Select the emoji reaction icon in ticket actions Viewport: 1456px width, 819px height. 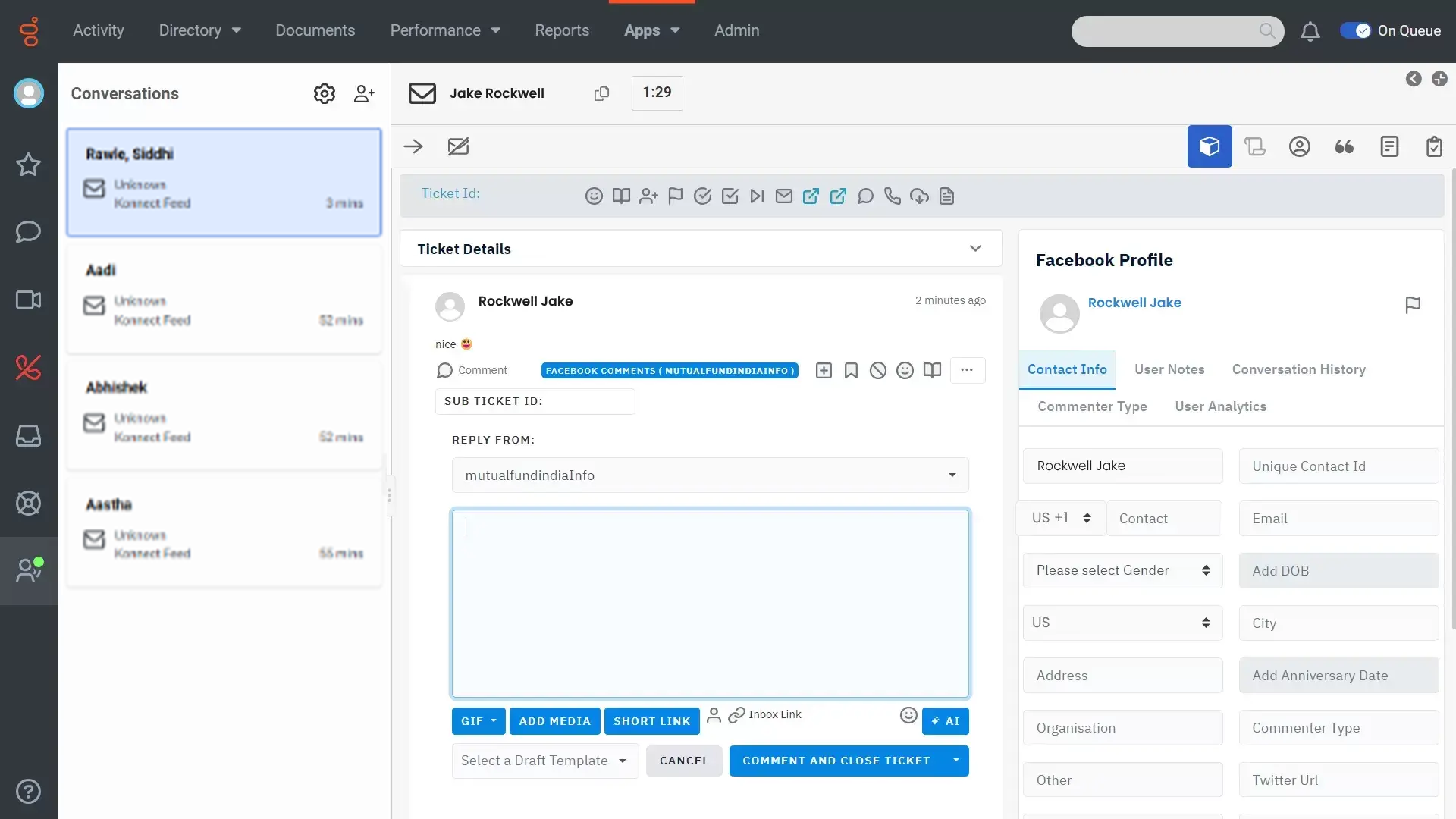point(595,196)
